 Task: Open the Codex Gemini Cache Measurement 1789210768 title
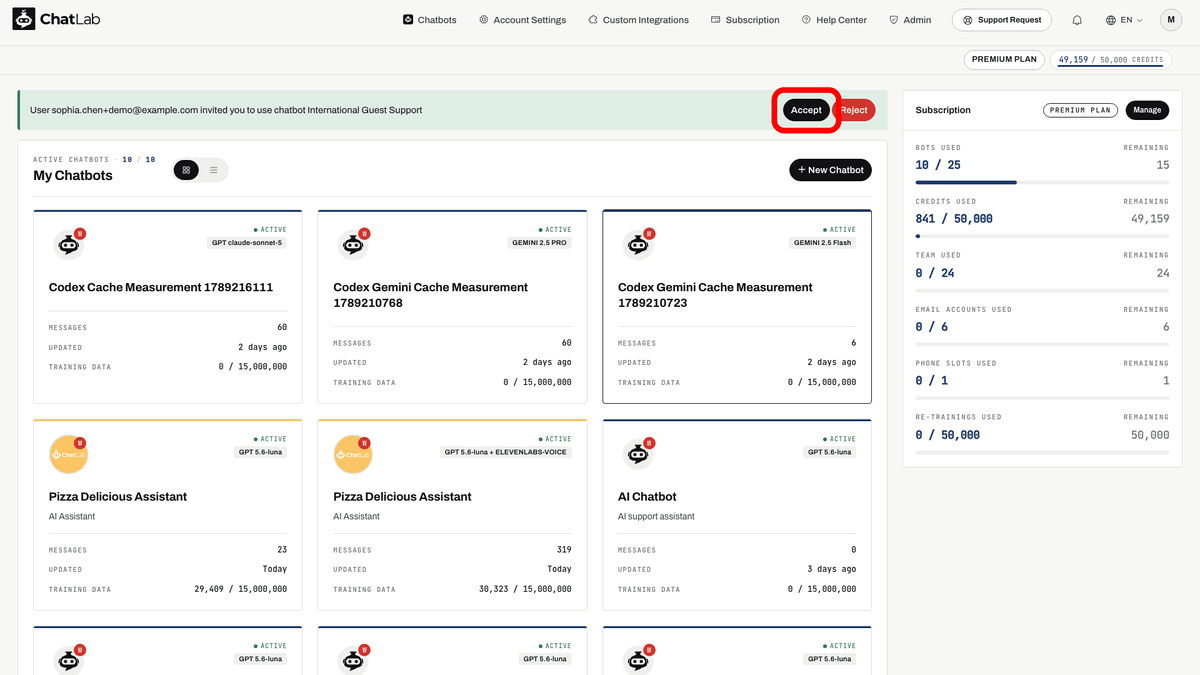click(430, 295)
